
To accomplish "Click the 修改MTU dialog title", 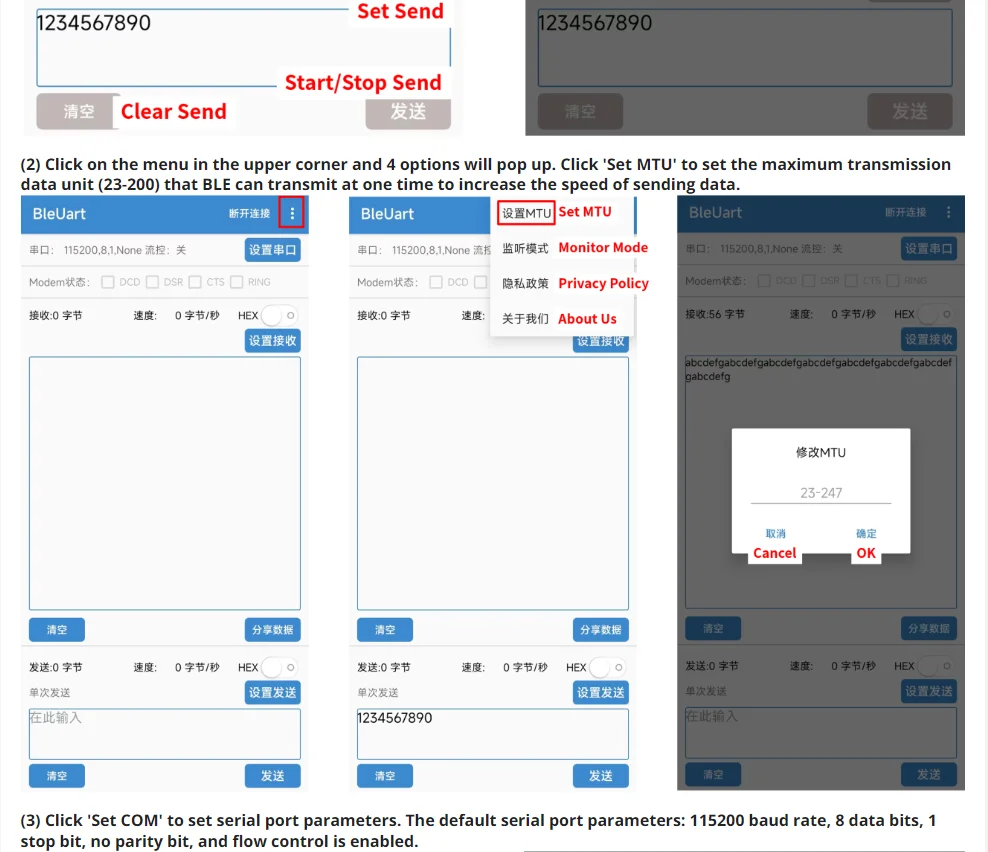I will [x=820, y=452].
